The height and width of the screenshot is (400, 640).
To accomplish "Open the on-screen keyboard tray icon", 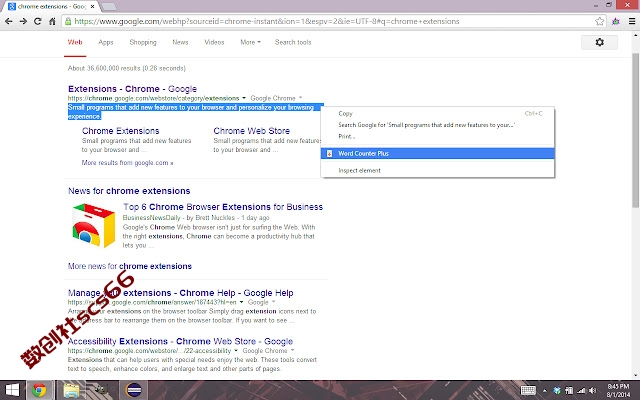I will point(528,391).
